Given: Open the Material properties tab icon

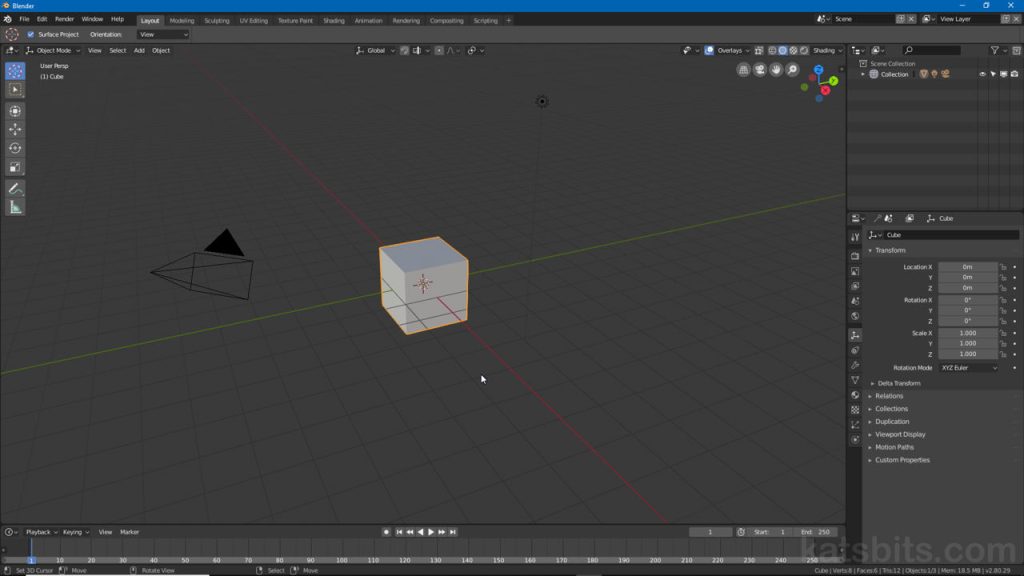Looking at the screenshot, I should [x=855, y=395].
